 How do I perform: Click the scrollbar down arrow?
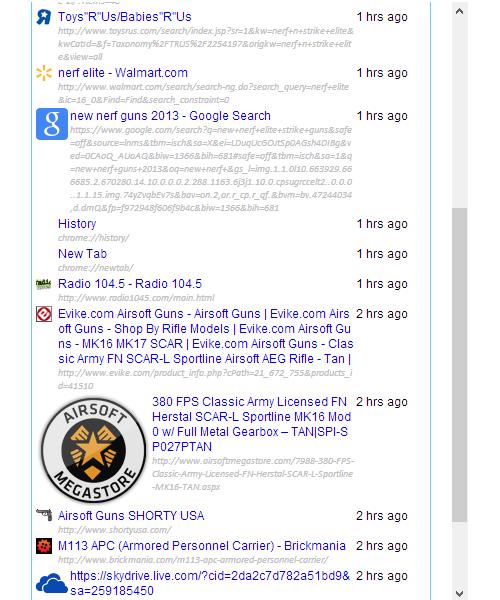tap(459, 593)
